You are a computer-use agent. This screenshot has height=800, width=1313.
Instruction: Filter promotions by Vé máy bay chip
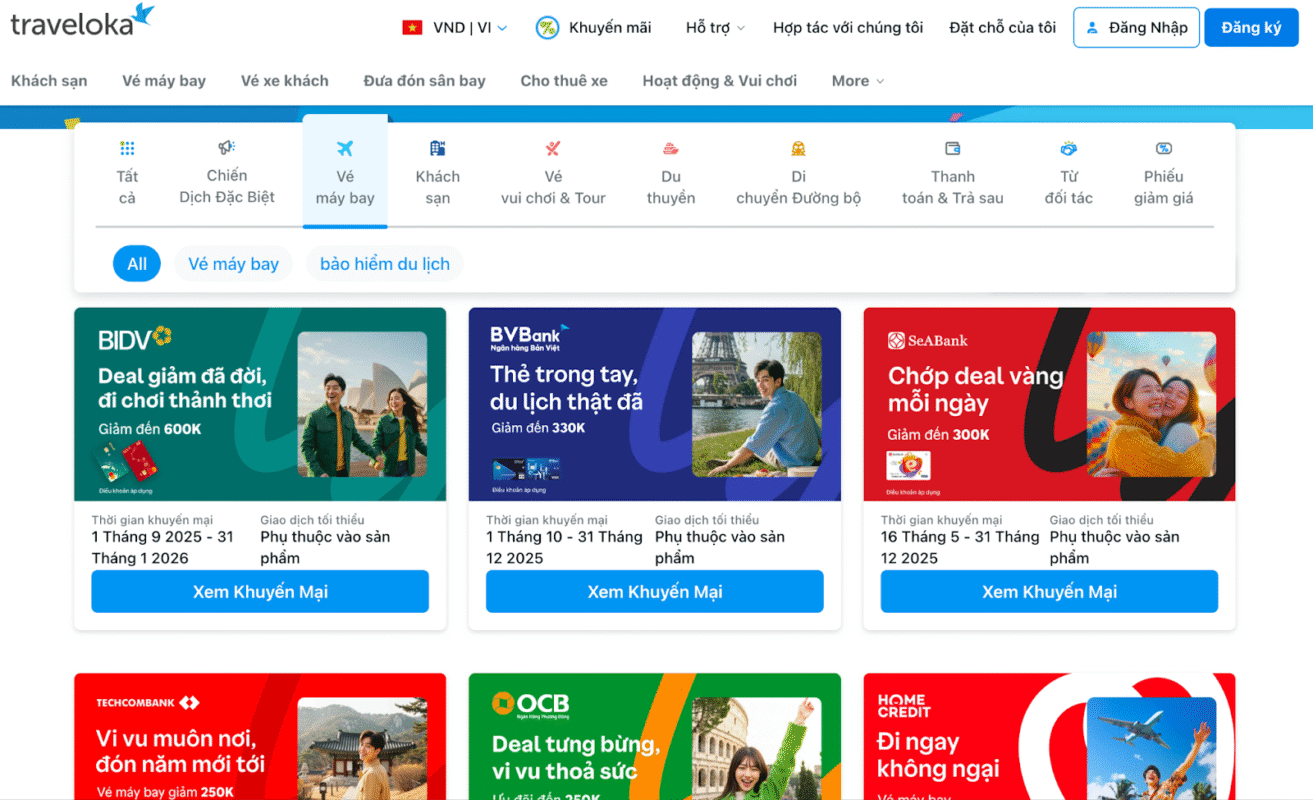coord(233,264)
